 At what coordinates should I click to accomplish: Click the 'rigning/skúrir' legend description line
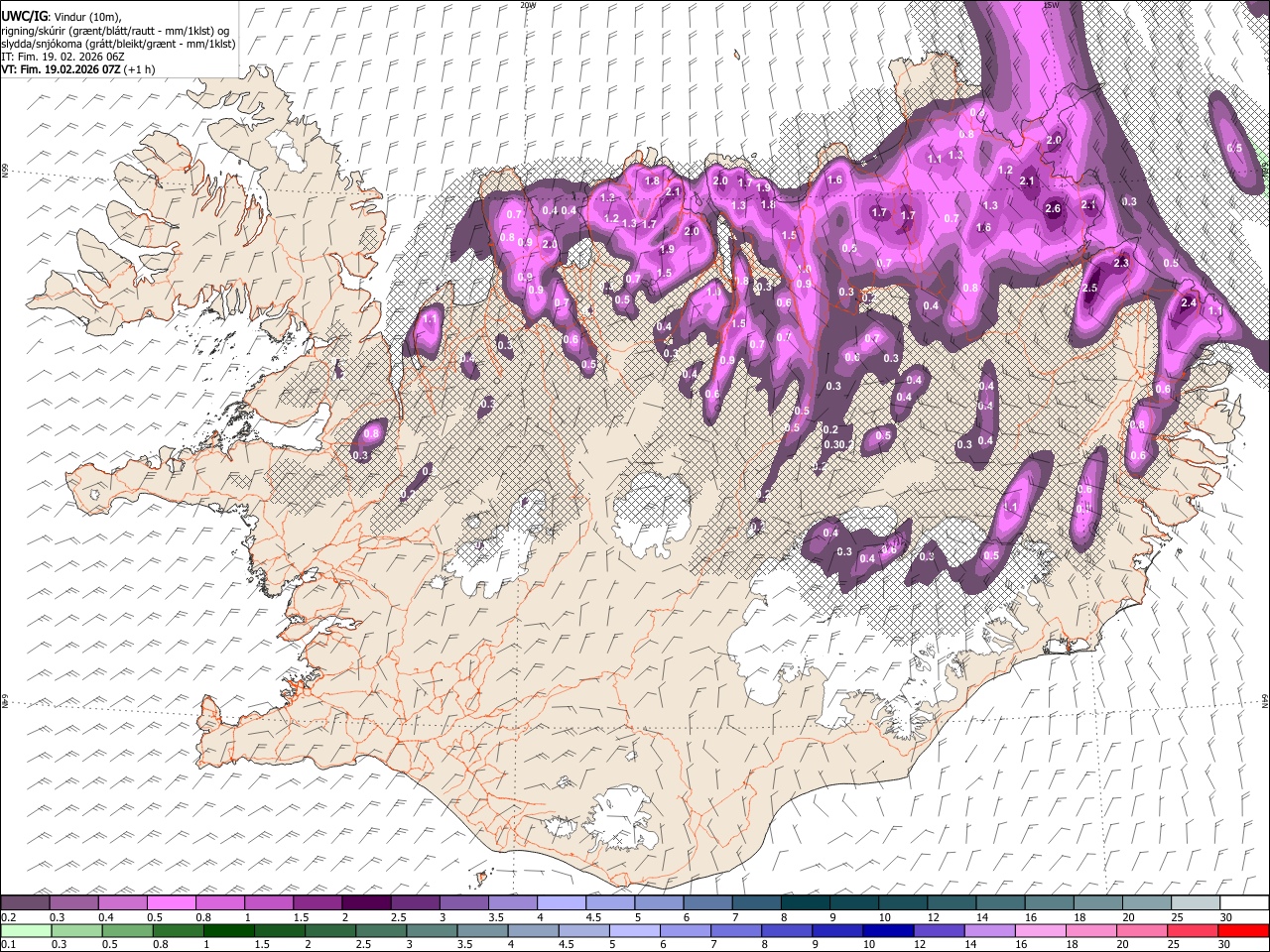click(x=117, y=30)
